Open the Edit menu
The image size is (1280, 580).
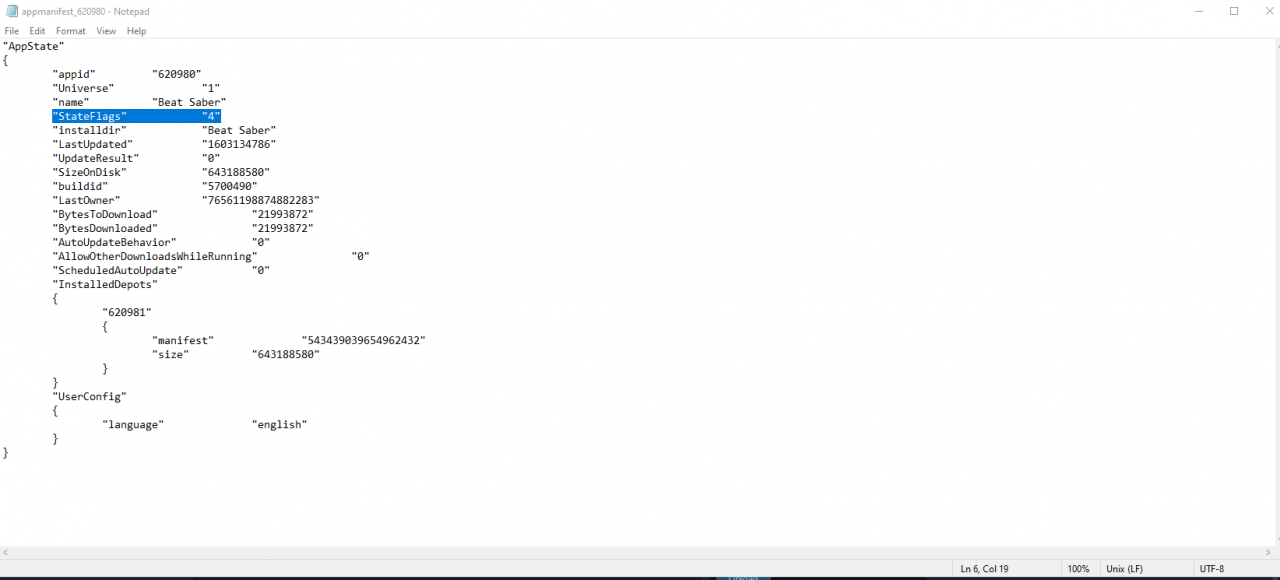[x=37, y=31]
